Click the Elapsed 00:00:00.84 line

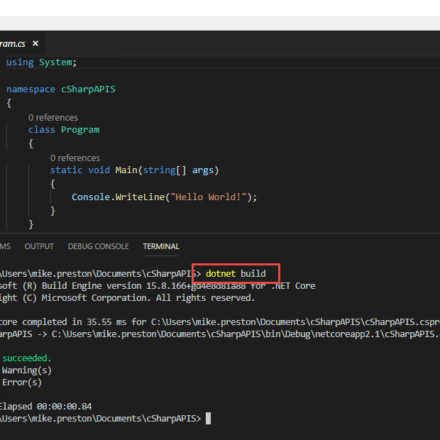pyautogui.click(x=46, y=406)
